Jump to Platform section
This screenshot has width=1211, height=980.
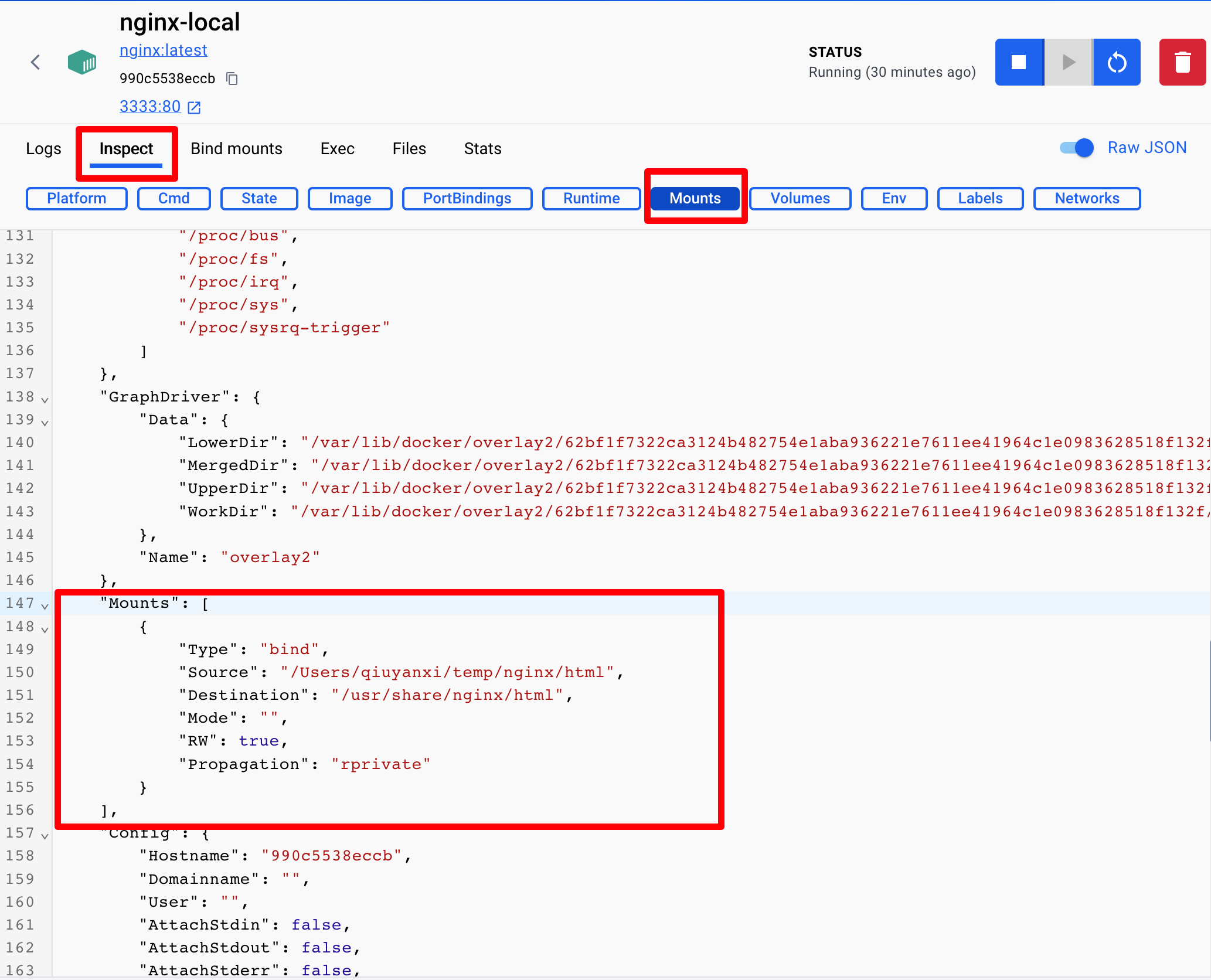pyautogui.click(x=77, y=199)
